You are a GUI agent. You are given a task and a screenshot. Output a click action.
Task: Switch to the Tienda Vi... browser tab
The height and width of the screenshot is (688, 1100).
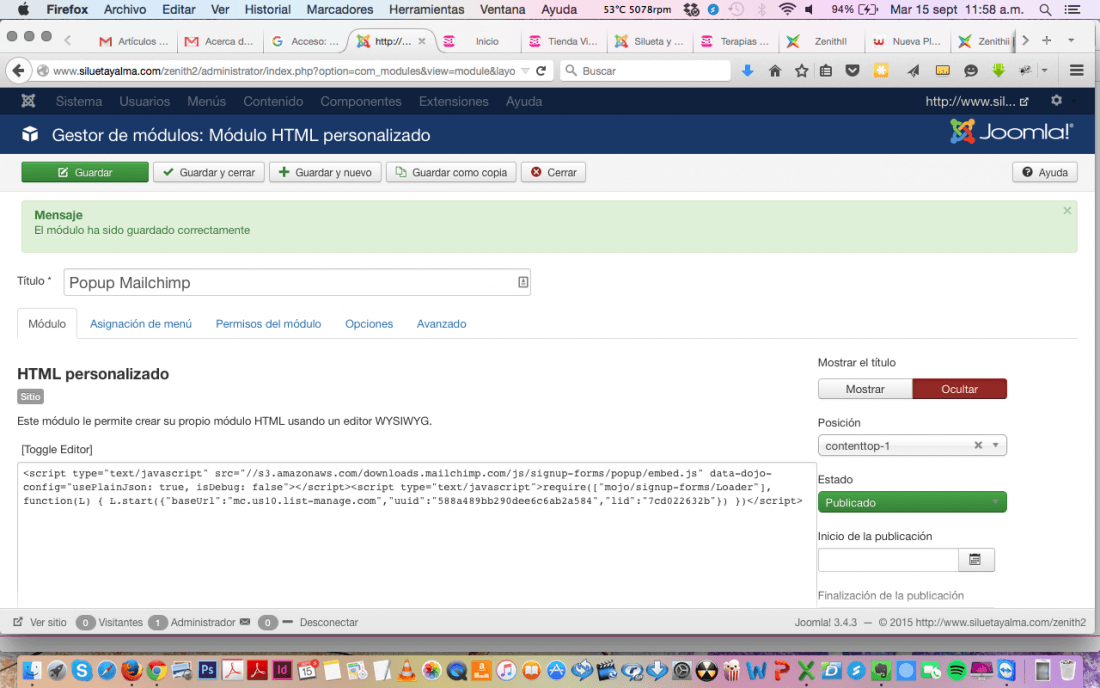[565, 41]
